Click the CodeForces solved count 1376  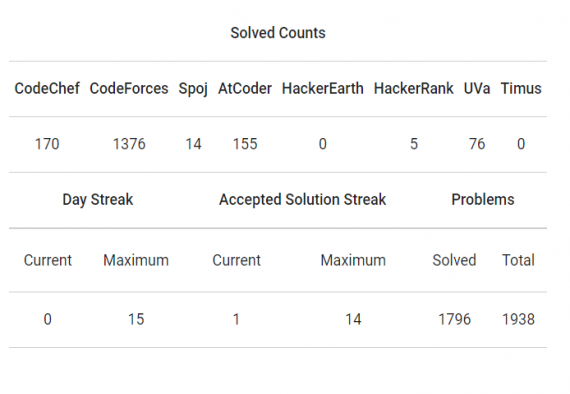[129, 144]
